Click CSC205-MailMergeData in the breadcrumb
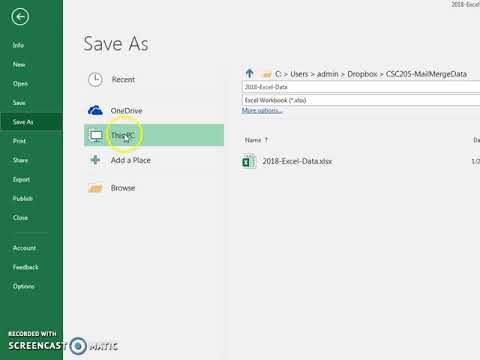 (426, 74)
